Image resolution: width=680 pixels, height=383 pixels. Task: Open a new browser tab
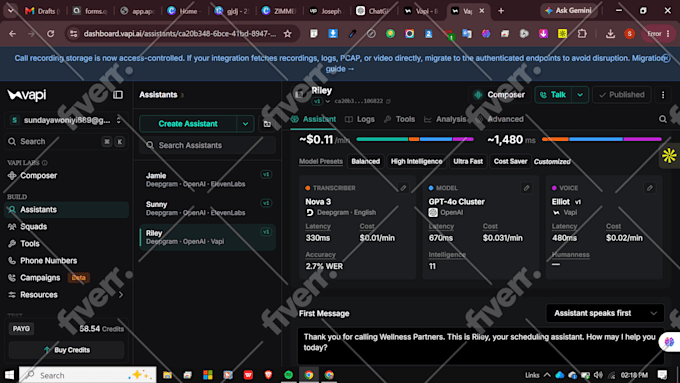tap(501, 11)
